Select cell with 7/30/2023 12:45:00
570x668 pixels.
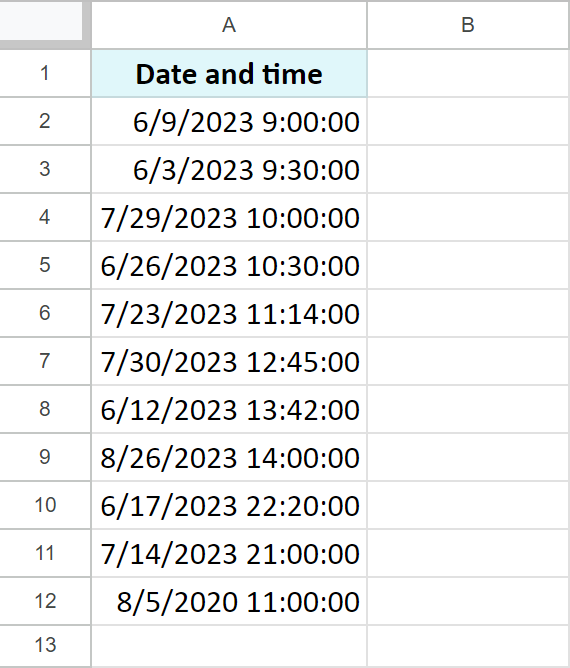[229, 361]
